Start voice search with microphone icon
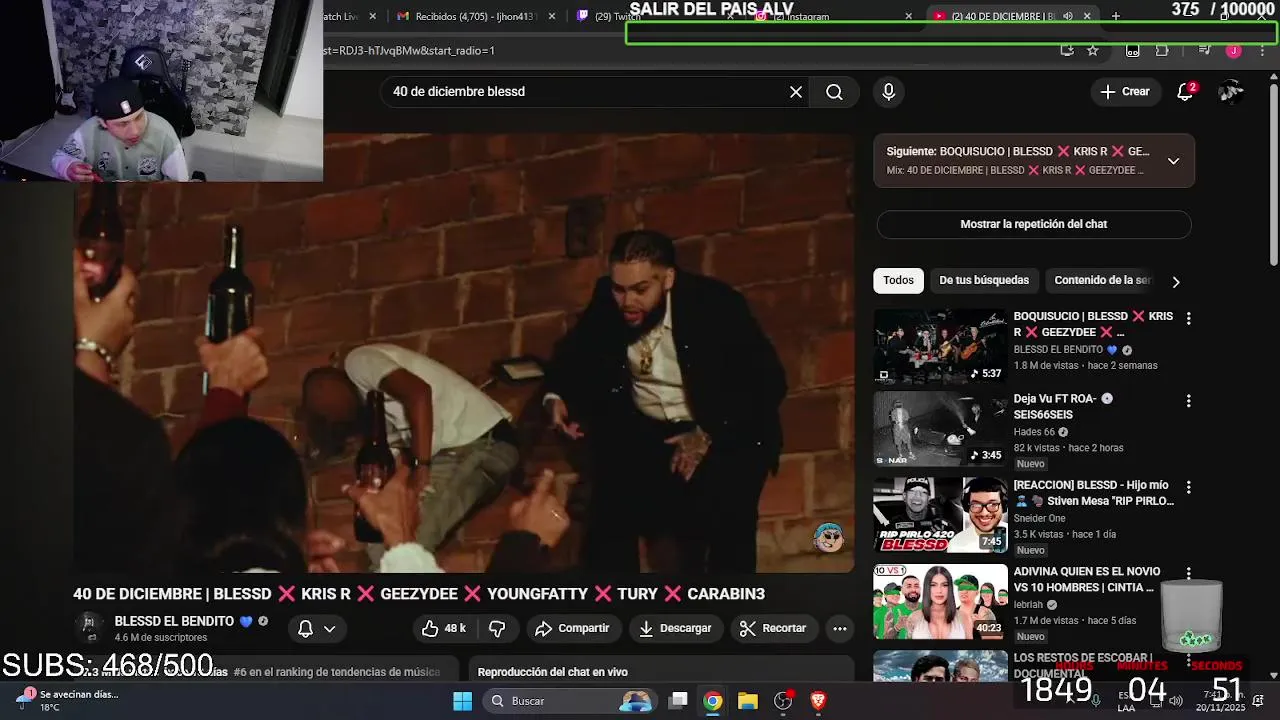This screenshot has width=1280, height=720. (x=888, y=92)
